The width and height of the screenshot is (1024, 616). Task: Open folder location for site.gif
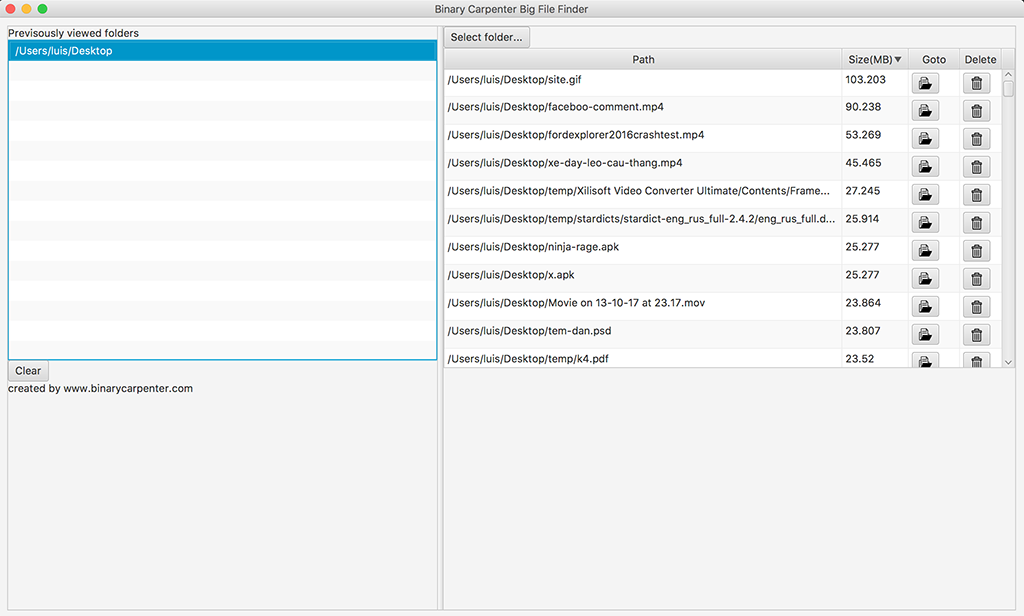pos(925,83)
